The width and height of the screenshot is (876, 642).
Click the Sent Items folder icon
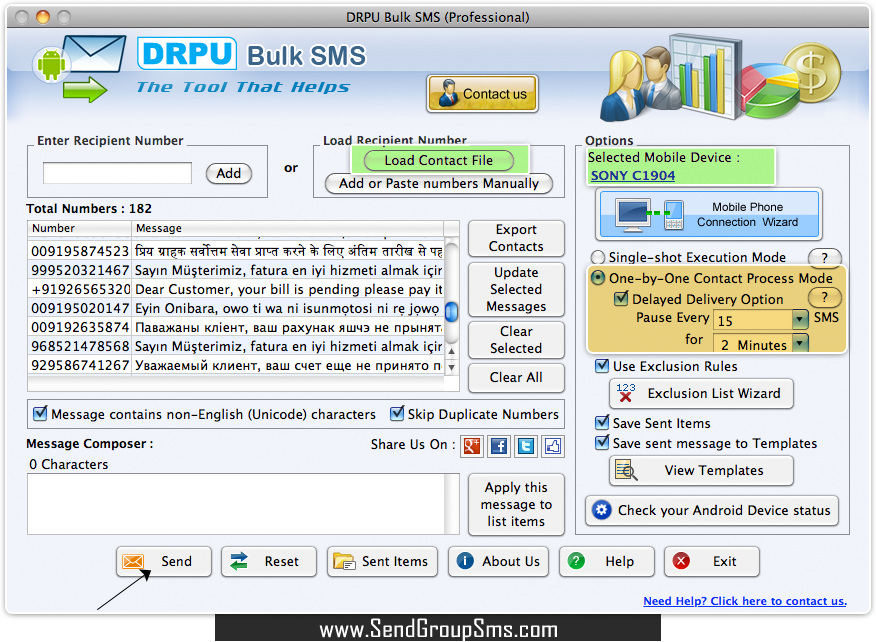(344, 561)
